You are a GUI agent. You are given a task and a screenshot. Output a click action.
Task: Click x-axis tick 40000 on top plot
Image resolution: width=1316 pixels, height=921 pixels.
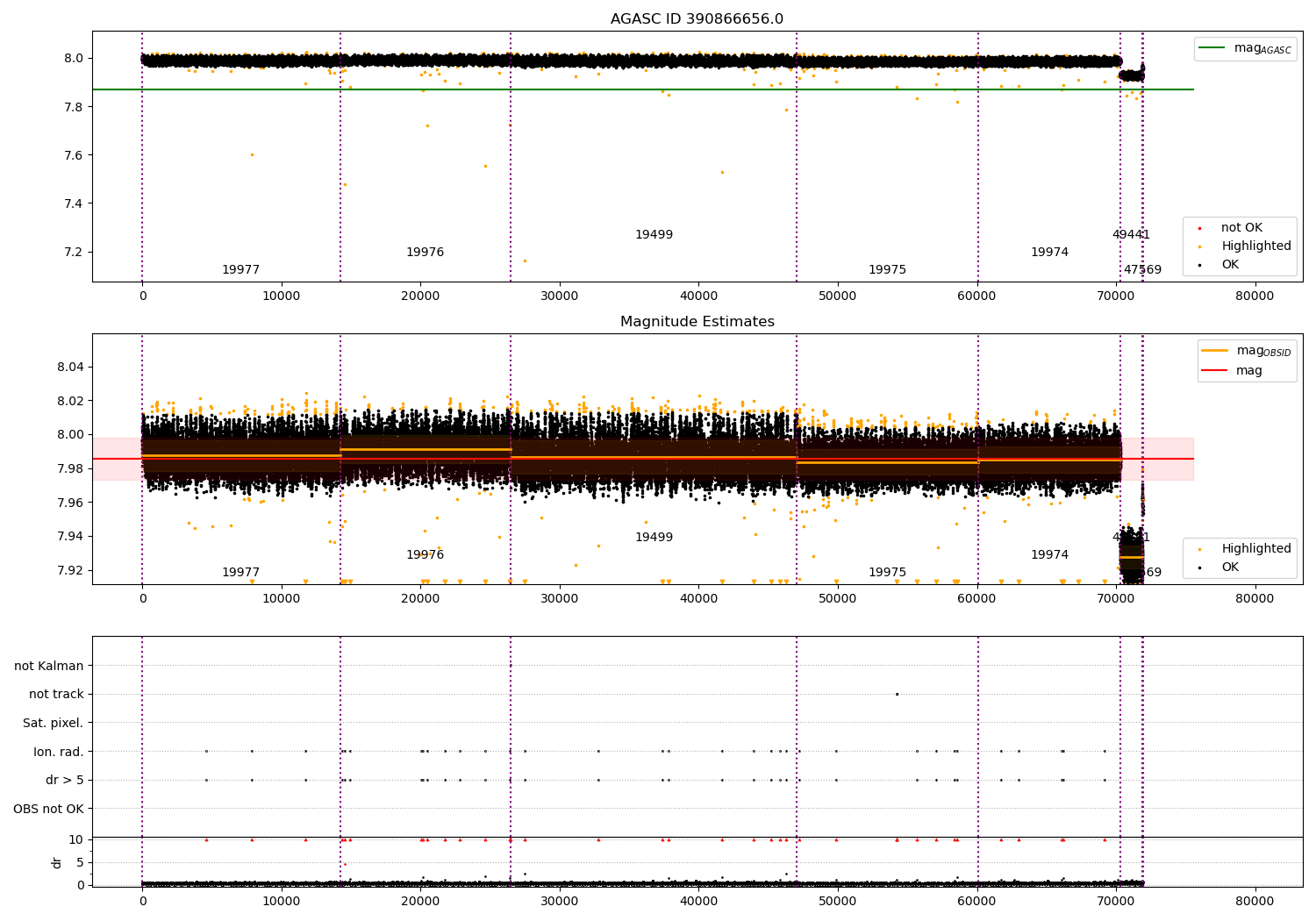click(698, 296)
